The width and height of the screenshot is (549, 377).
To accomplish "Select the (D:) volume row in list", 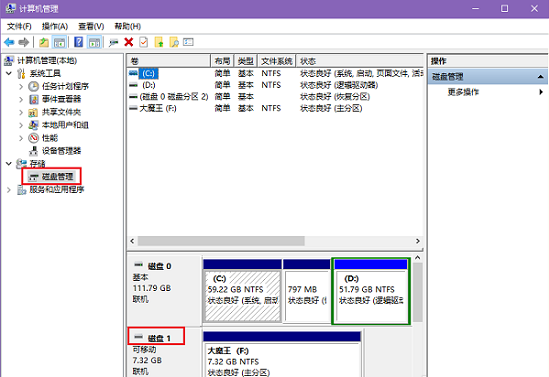I will (x=275, y=85).
